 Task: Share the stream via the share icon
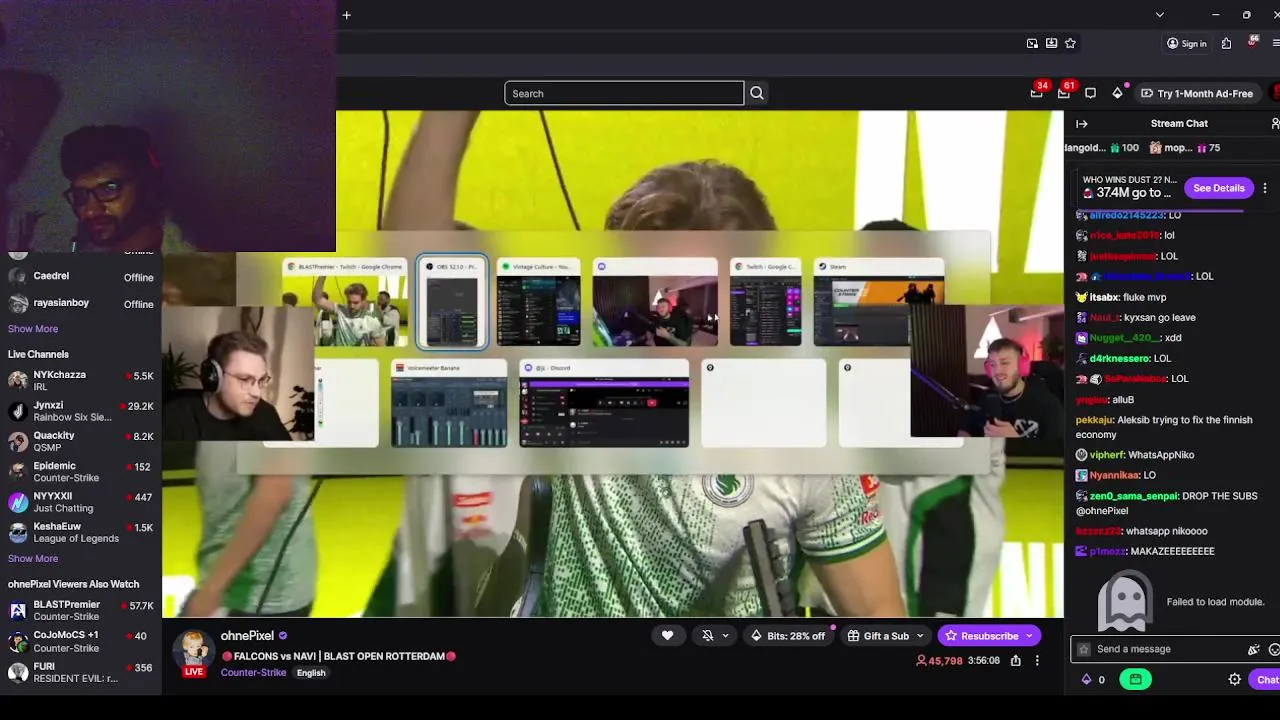[1015, 660]
